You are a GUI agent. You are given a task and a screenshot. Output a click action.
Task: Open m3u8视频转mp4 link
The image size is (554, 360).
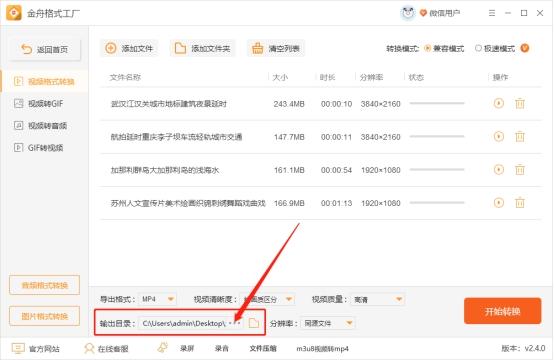tap(322, 349)
